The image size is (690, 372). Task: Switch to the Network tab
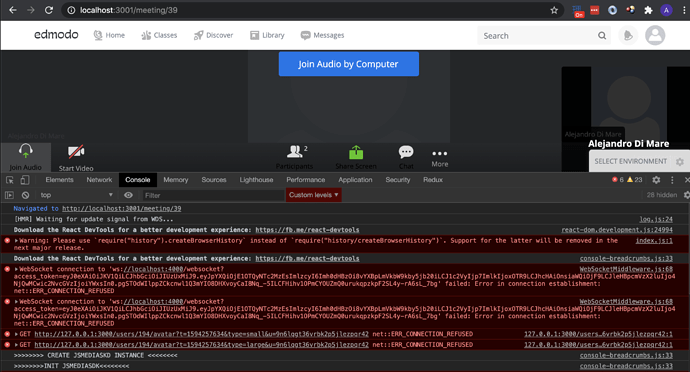point(99,180)
